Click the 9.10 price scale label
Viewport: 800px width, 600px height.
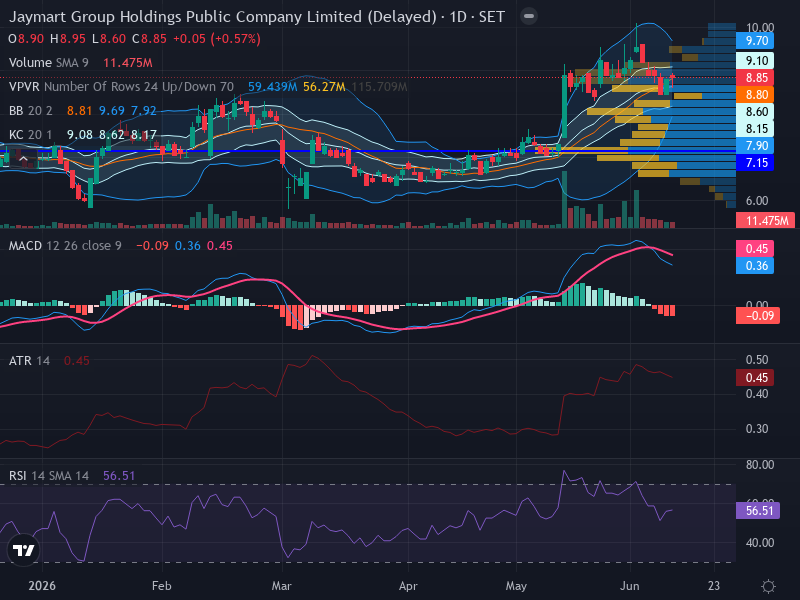tap(755, 61)
